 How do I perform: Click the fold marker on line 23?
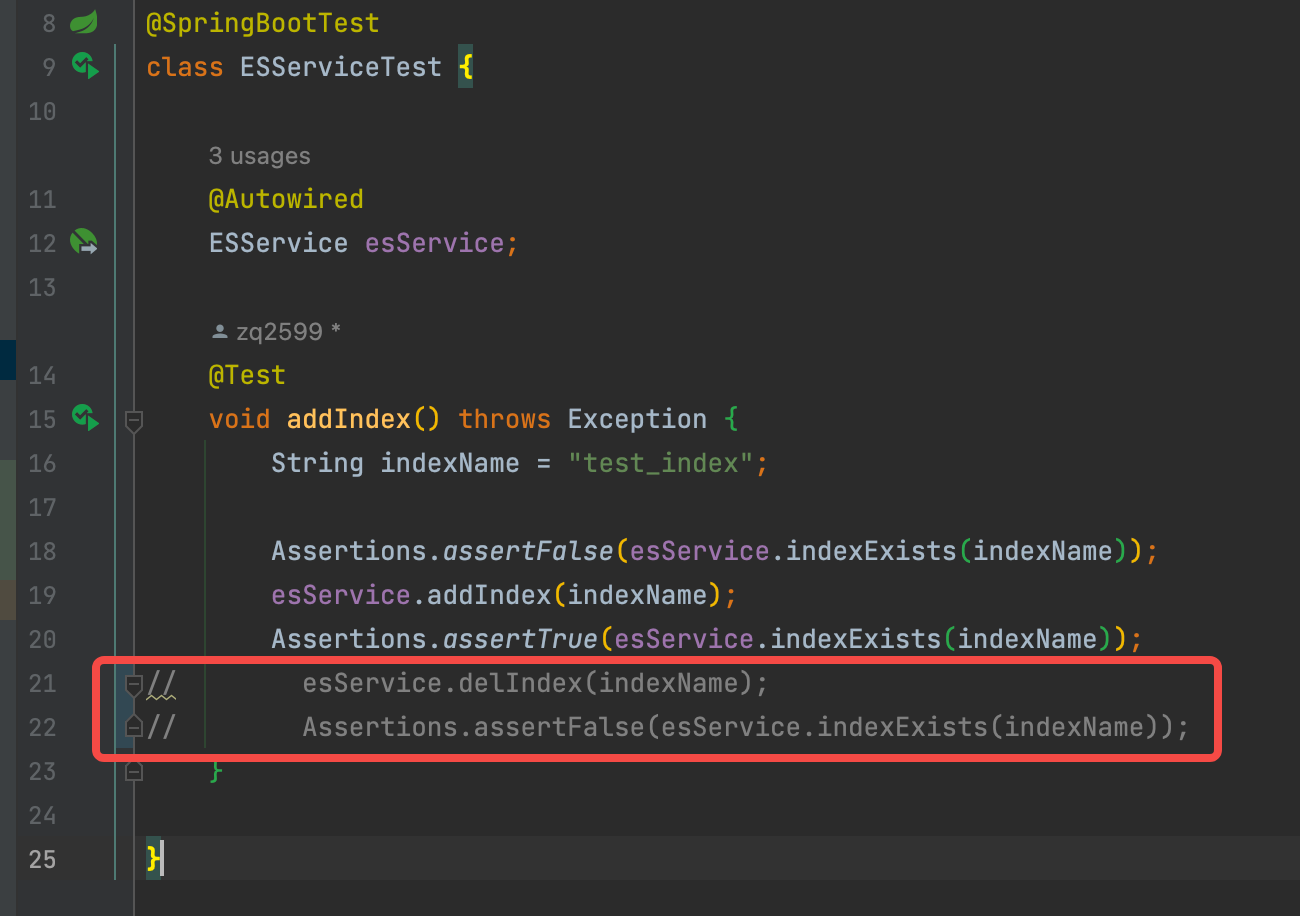[133, 770]
